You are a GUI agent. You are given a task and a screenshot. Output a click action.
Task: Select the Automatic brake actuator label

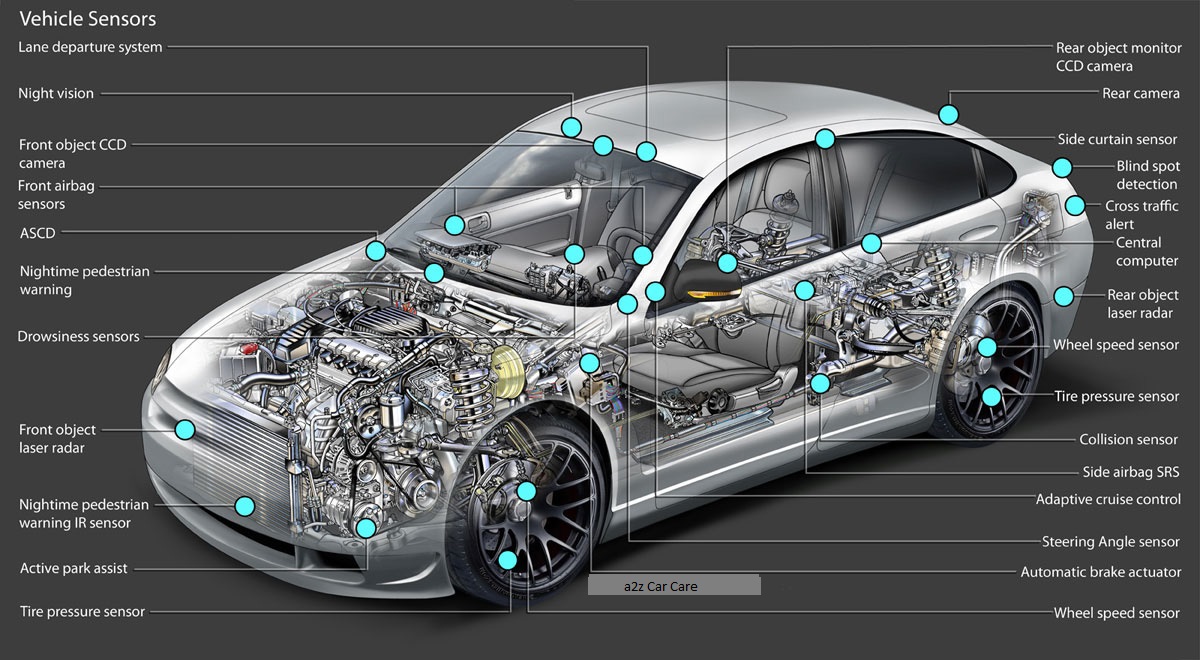point(1101,573)
